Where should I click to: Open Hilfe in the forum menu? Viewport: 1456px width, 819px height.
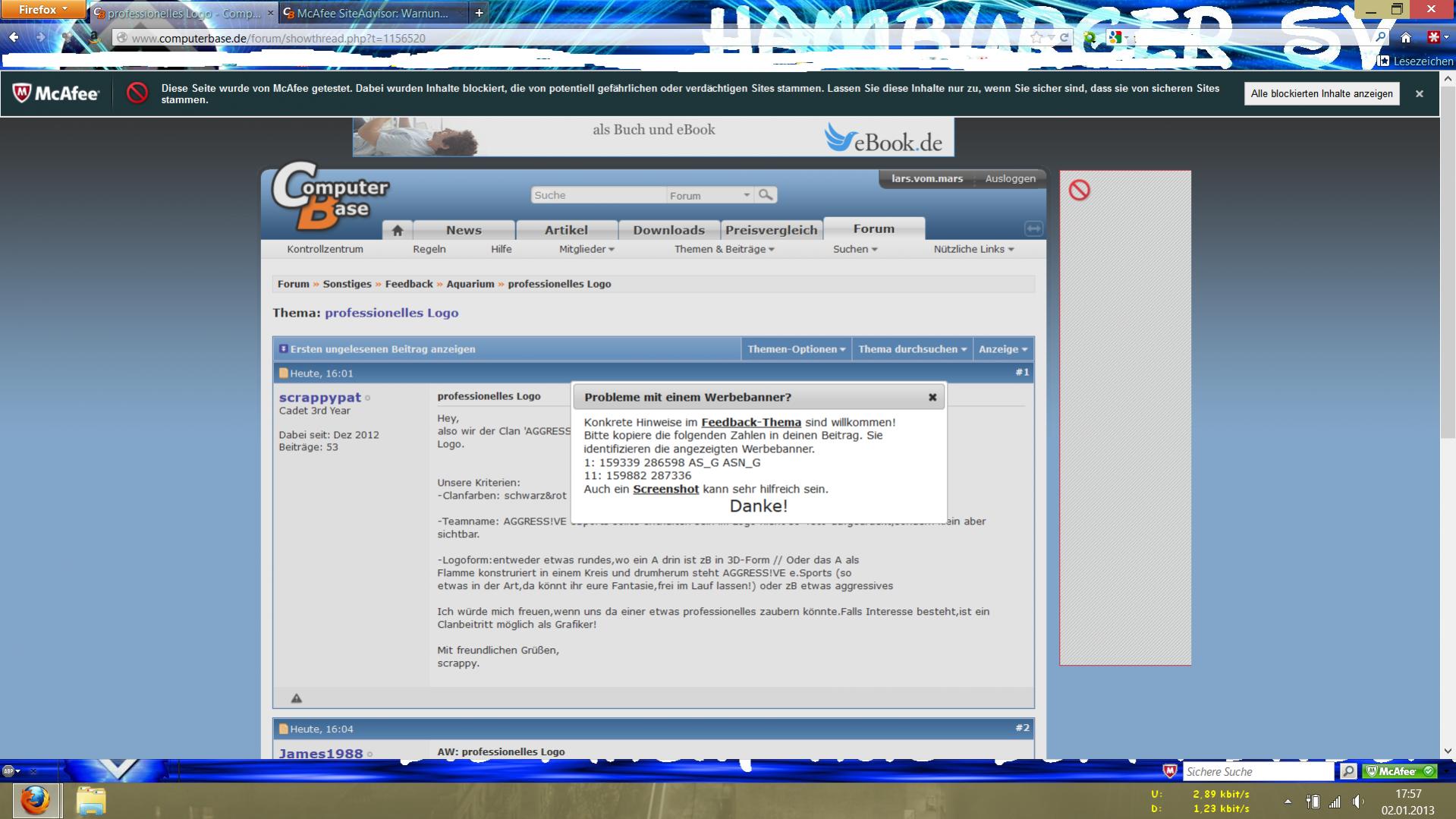click(x=501, y=249)
